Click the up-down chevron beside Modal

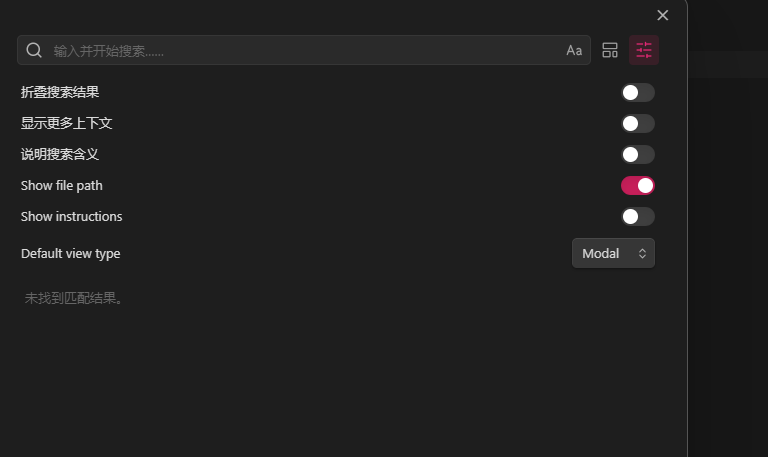pyautogui.click(x=642, y=253)
